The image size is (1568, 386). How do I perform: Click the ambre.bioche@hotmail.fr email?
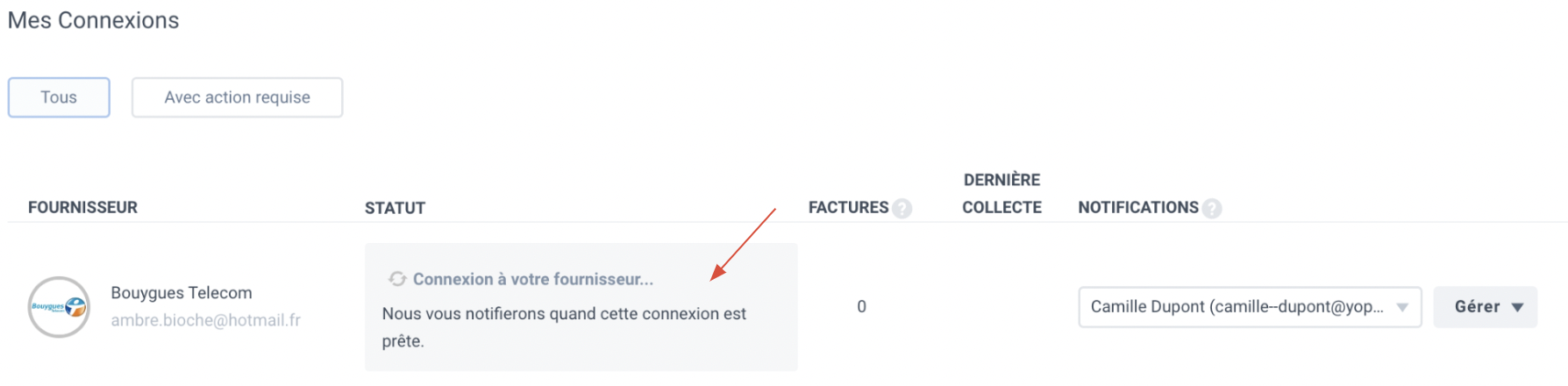(205, 320)
